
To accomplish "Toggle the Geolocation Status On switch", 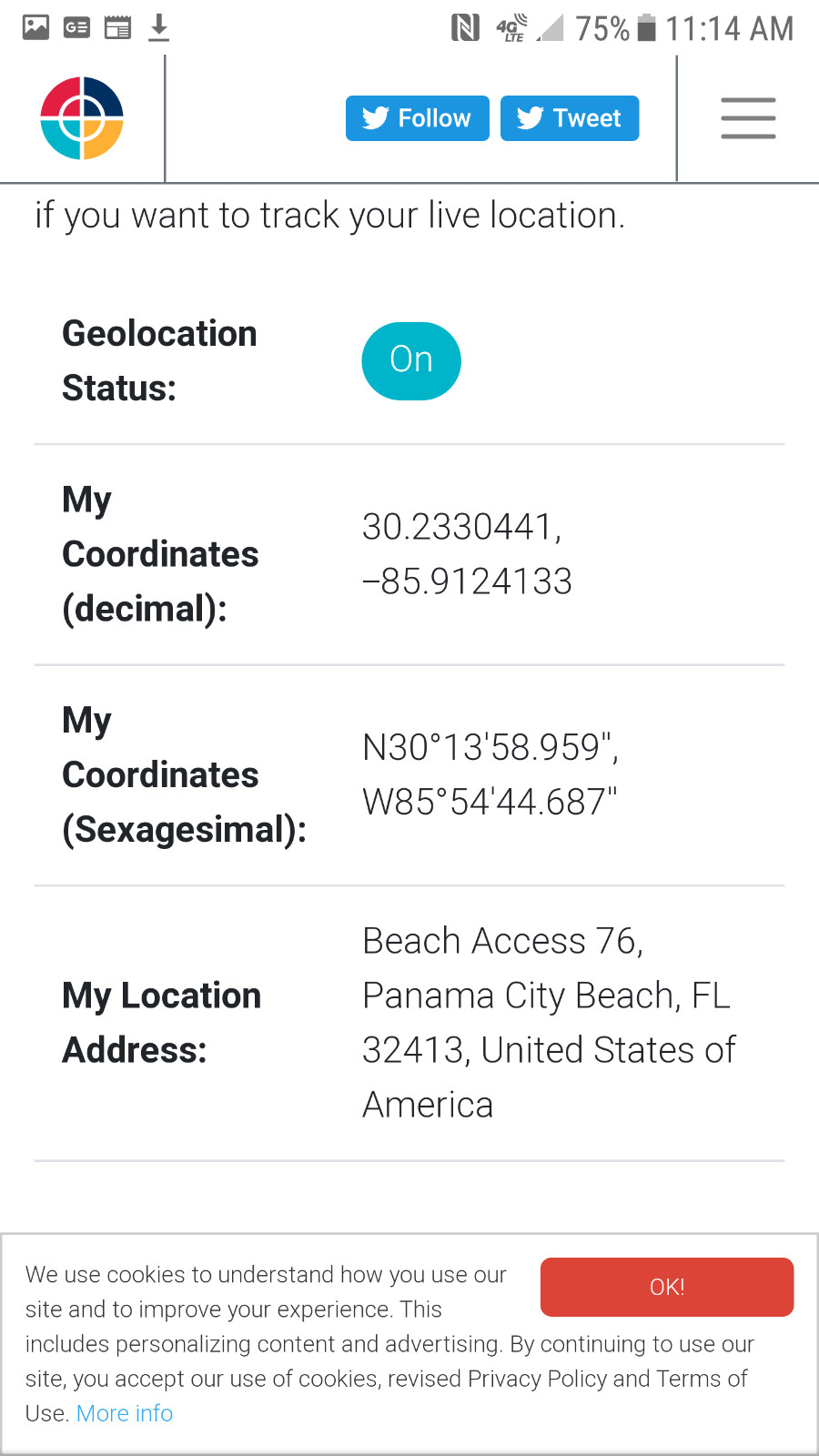I will coord(411,360).
